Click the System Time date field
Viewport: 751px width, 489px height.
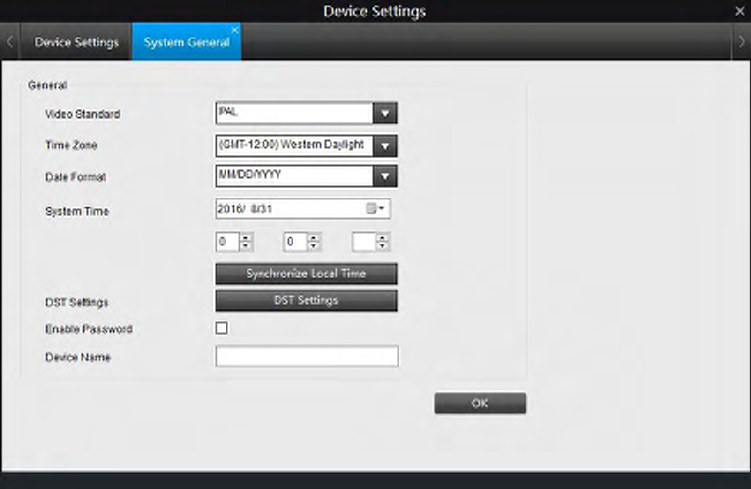click(303, 209)
